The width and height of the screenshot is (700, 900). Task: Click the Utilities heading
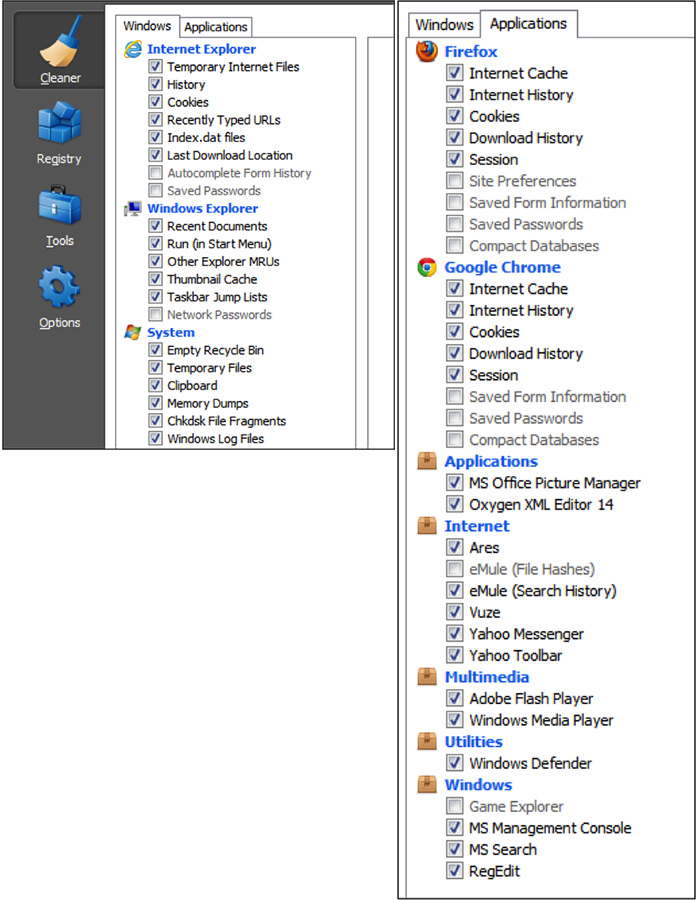tap(474, 742)
